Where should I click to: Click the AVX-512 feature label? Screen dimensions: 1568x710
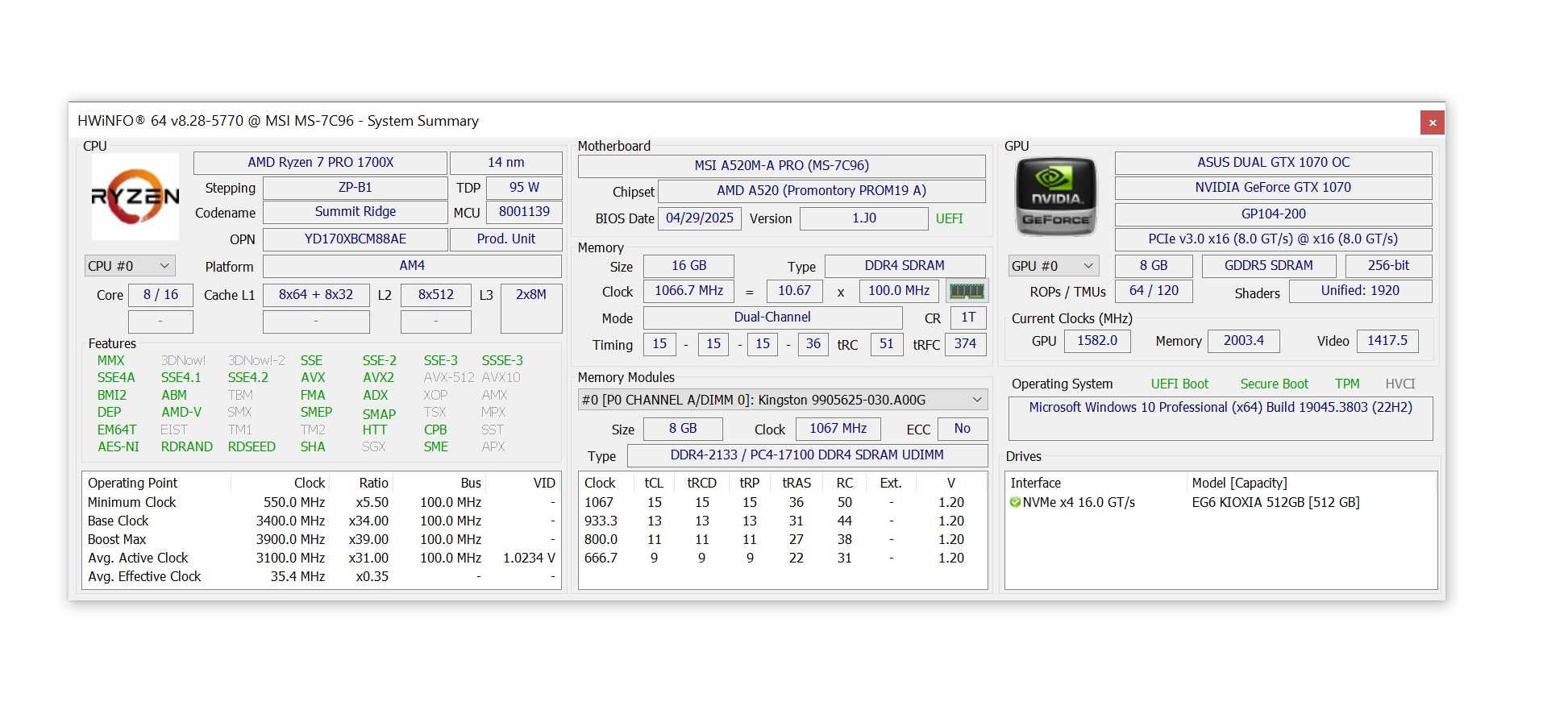click(x=449, y=377)
